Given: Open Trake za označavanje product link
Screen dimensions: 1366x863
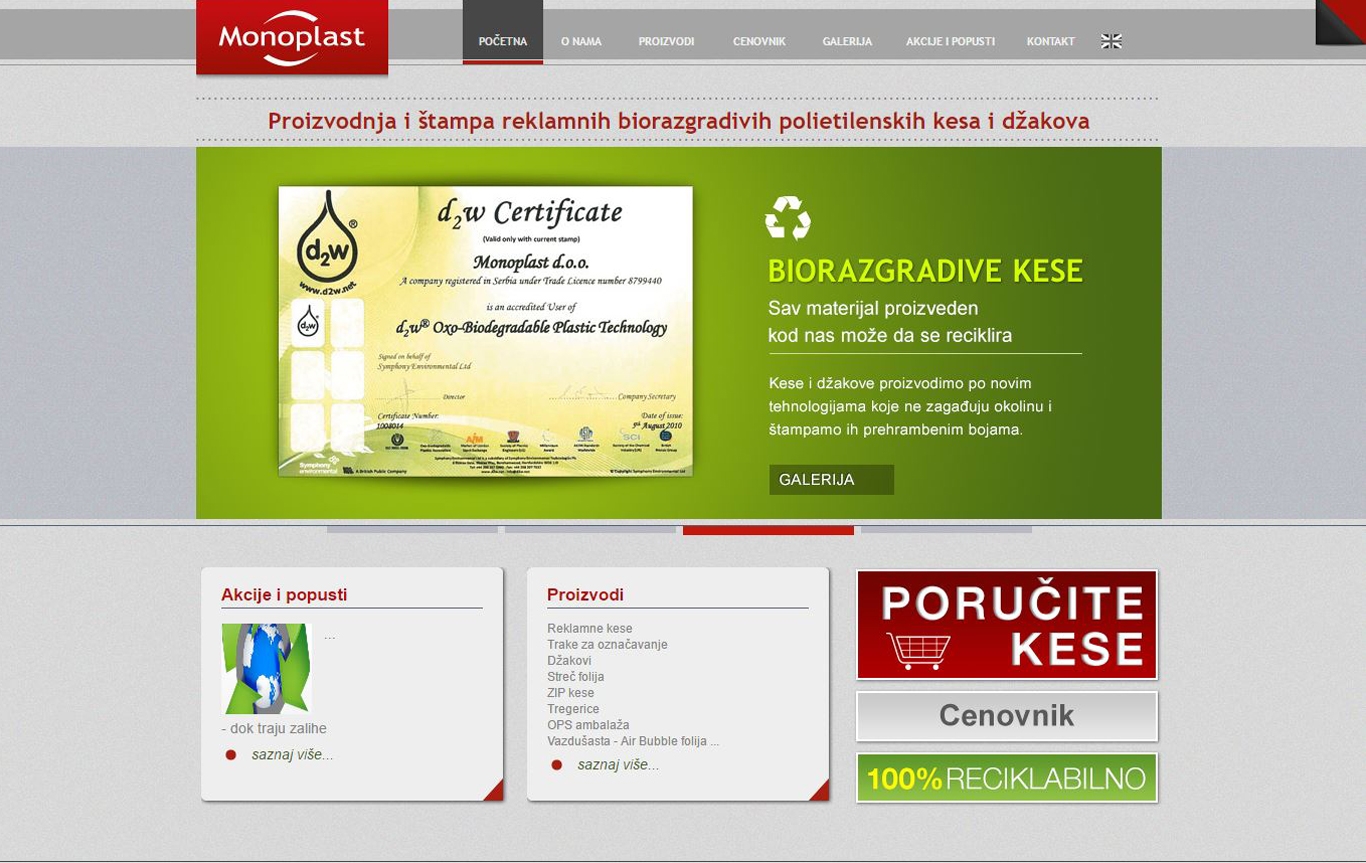Looking at the screenshot, I should (x=607, y=645).
